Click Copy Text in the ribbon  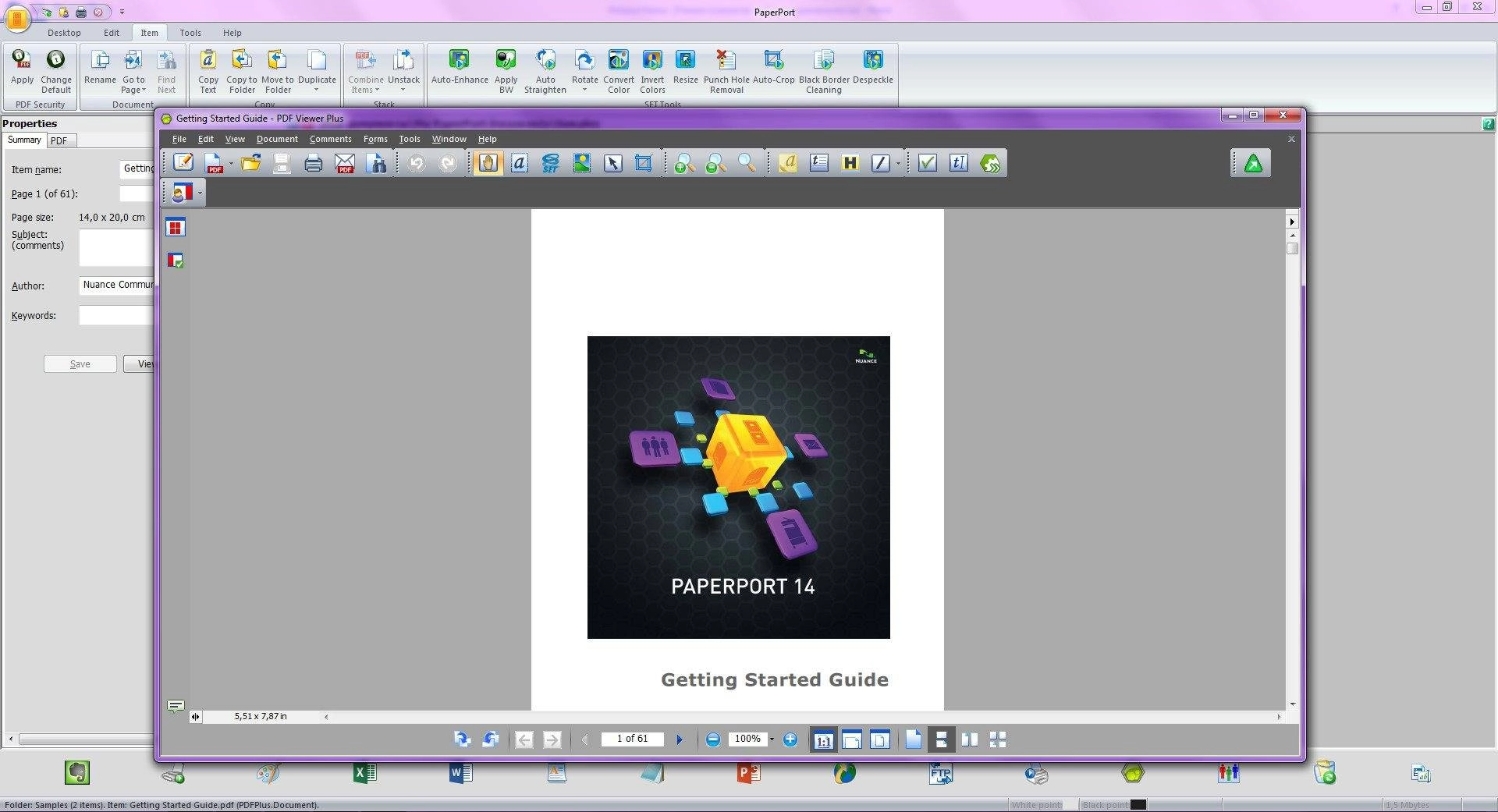click(x=208, y=71)
